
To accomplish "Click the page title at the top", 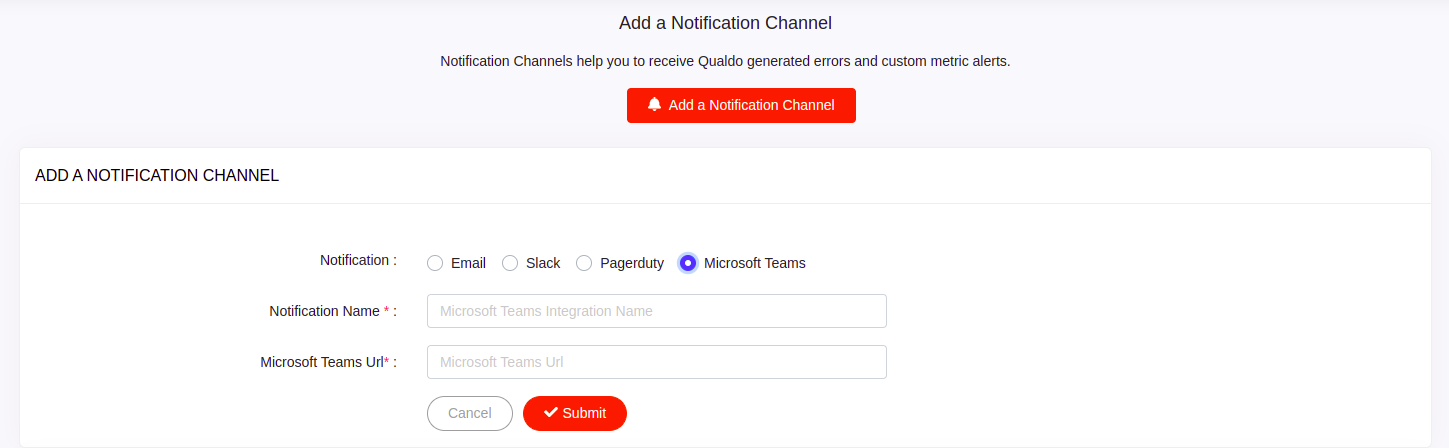I will click(725, 22).
